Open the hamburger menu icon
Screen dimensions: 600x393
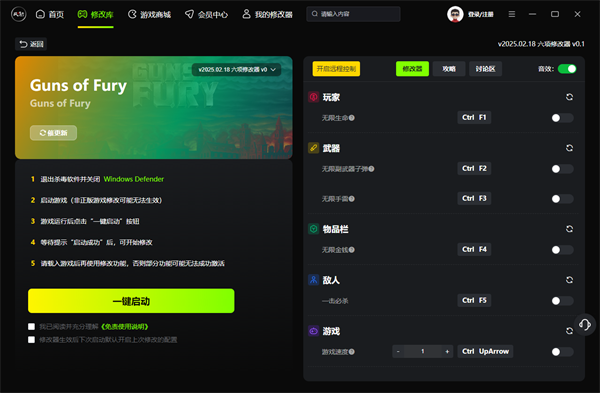coord(512,14)
